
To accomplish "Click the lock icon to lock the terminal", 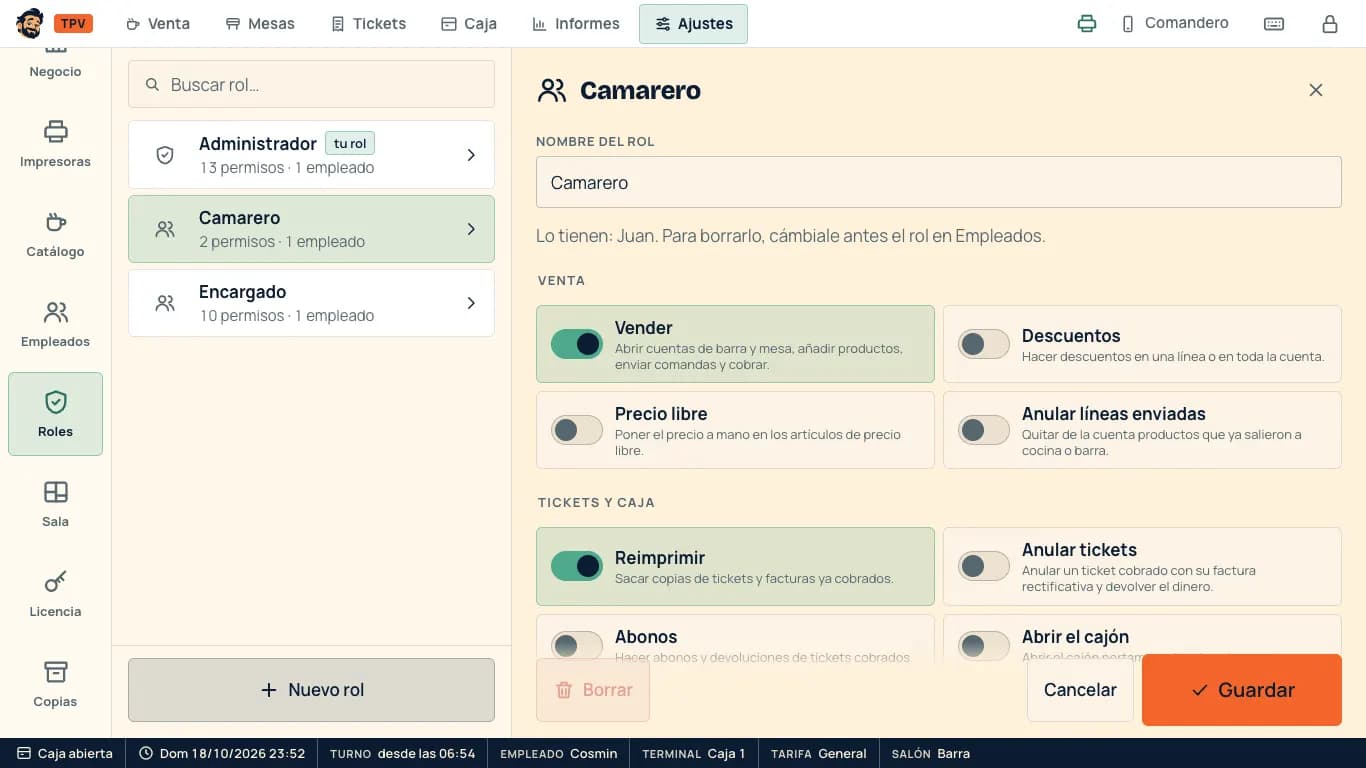I will [x=1330, y=24].
